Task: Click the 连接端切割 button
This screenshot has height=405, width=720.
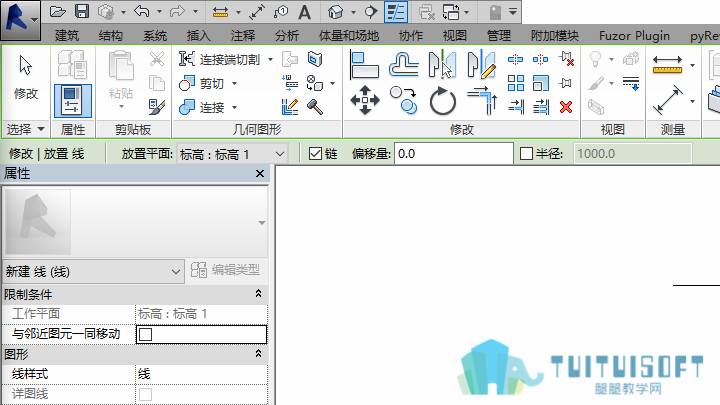Action: 219,59
